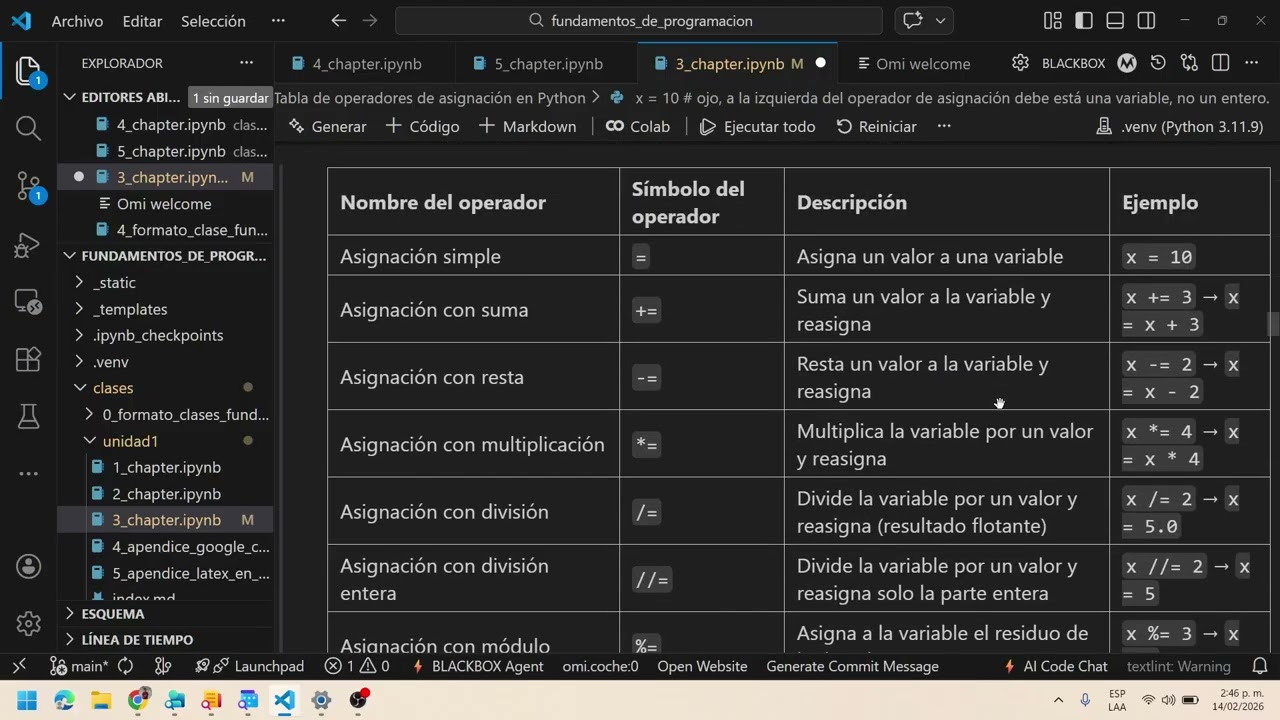
Task: Open Customize Layout icon
Action: pos(1052,20)
